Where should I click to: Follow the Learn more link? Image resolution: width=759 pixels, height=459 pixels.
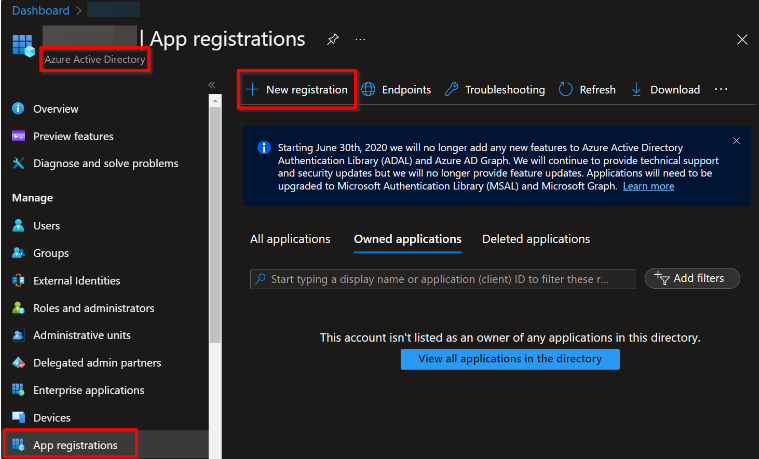[648, 186]
